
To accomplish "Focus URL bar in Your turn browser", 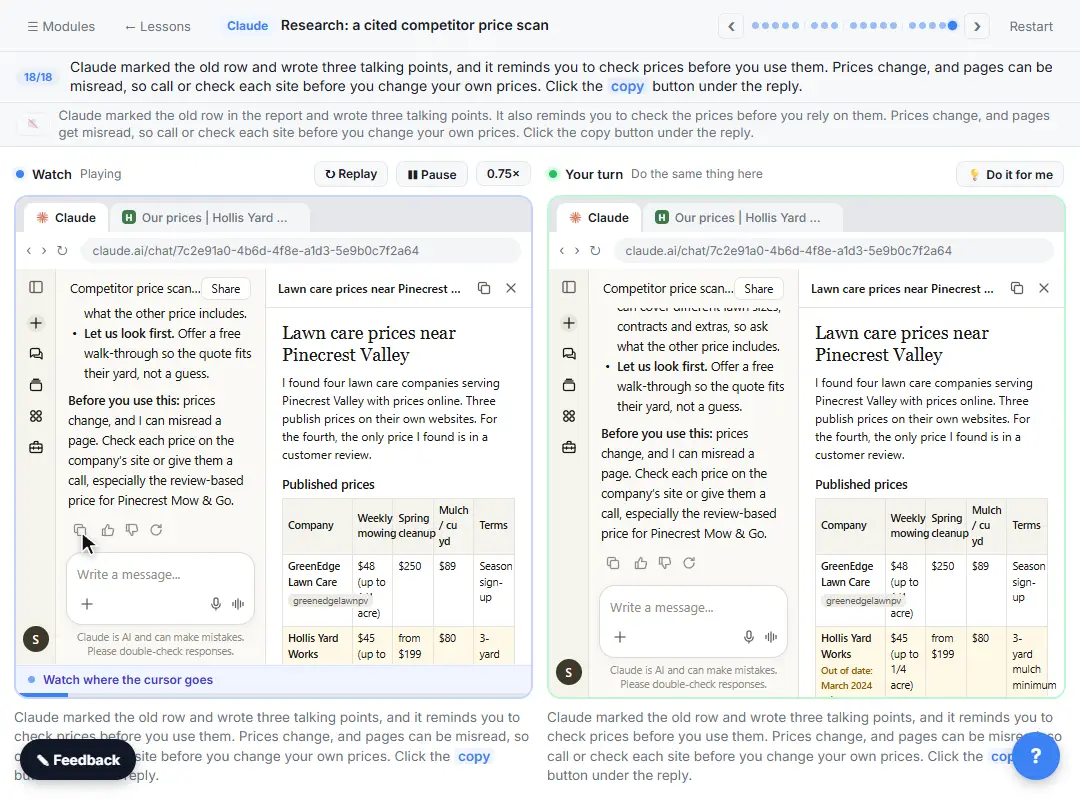I will tap(834, 251).
